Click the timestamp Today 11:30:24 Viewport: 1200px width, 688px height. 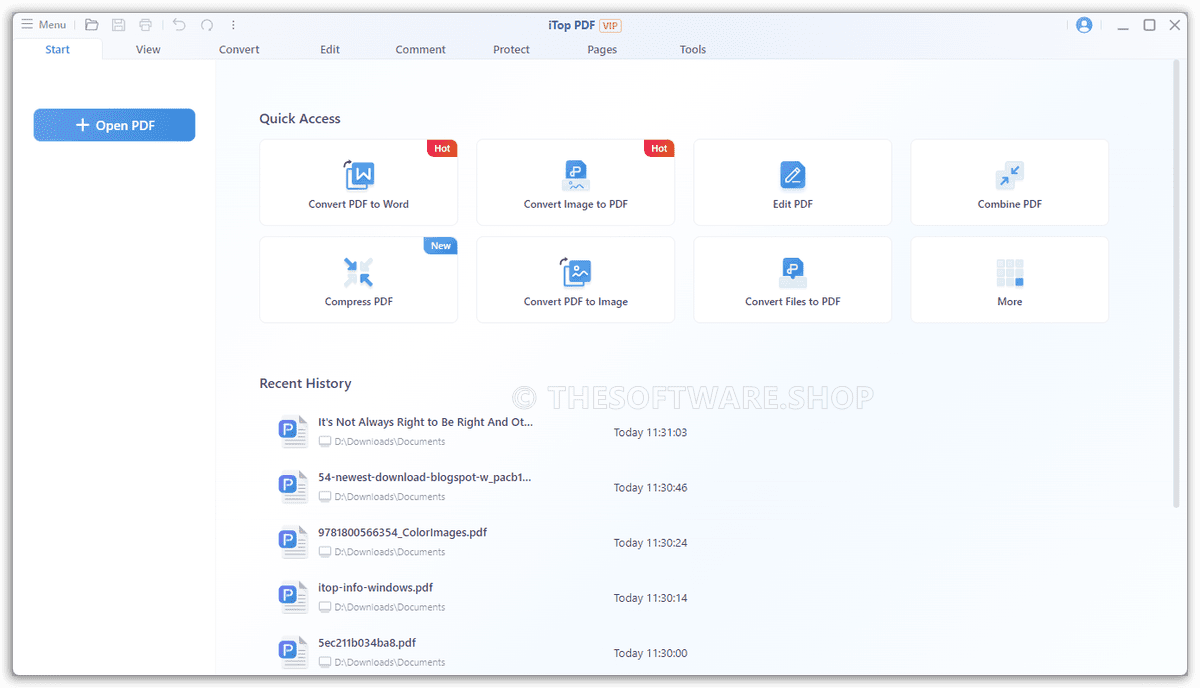[650, 543]
